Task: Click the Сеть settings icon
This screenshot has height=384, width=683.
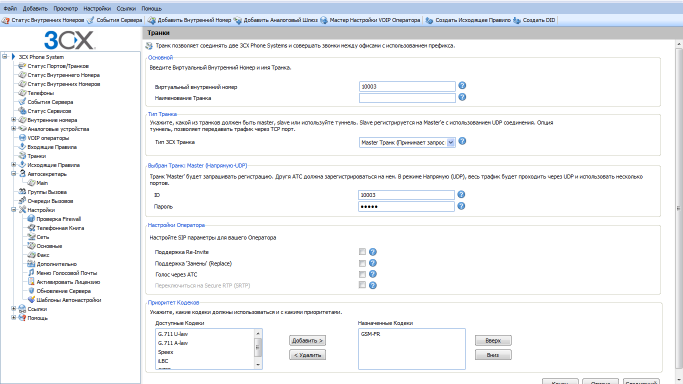Action: [x=31, y=237]
